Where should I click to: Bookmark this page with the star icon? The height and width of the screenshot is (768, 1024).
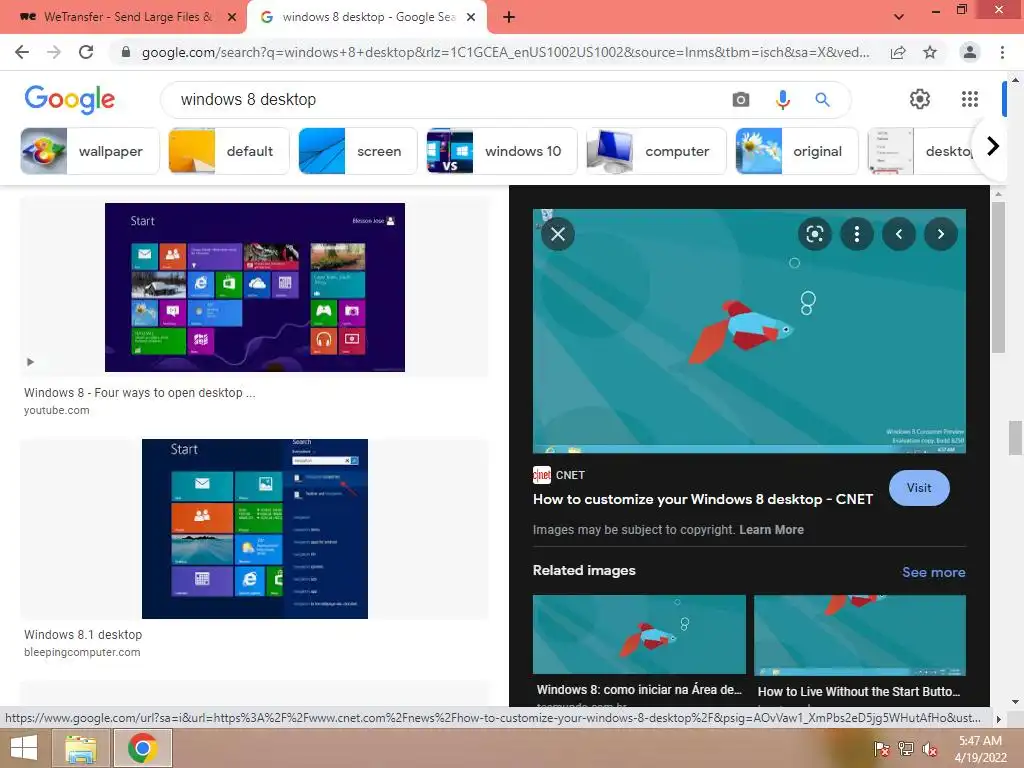(x=930, y=52)
